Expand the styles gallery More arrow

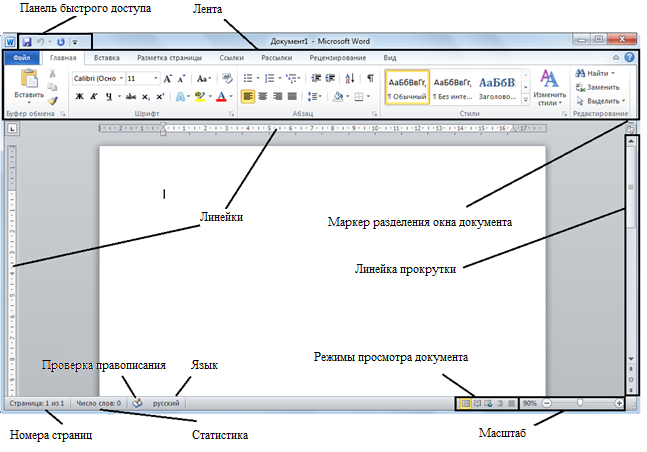pyautogui.click(x=526, y=99)
